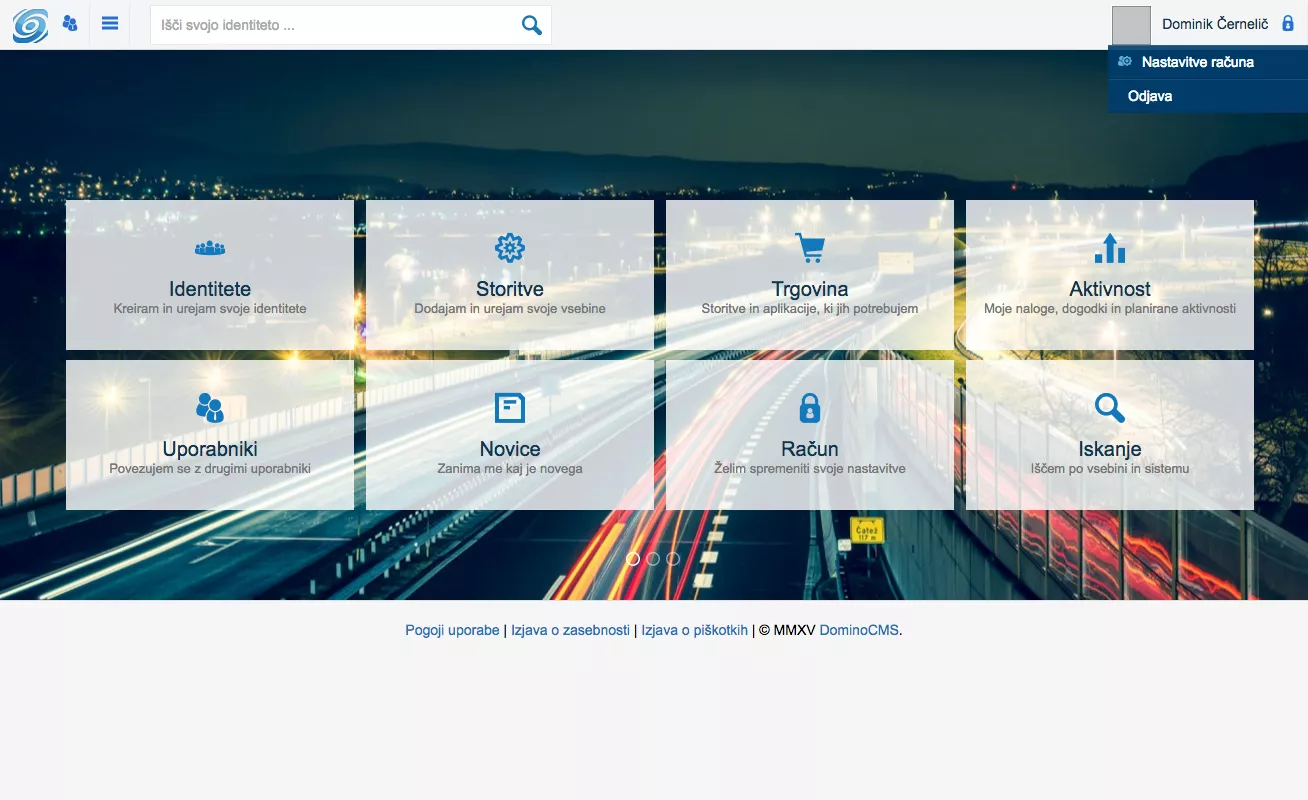Viewport: 1308px width, 800px height.
Task: Click the Storitve gear icon
Action: click(510, 247)
